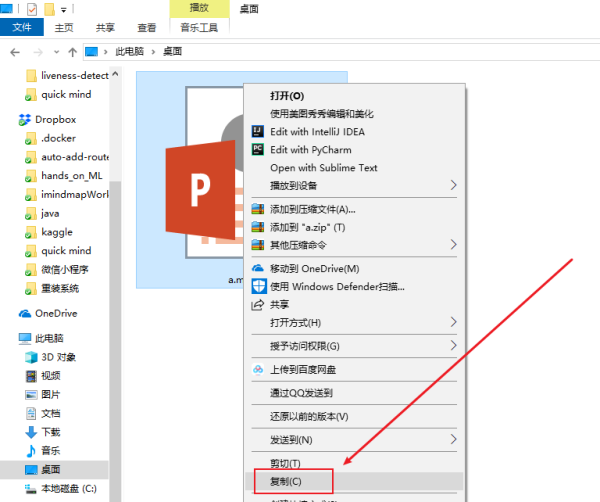The height and width of the screenshot is (502, 600).
Task: Click the new folder icon in title bar
Action: click(x=49, y=9)
